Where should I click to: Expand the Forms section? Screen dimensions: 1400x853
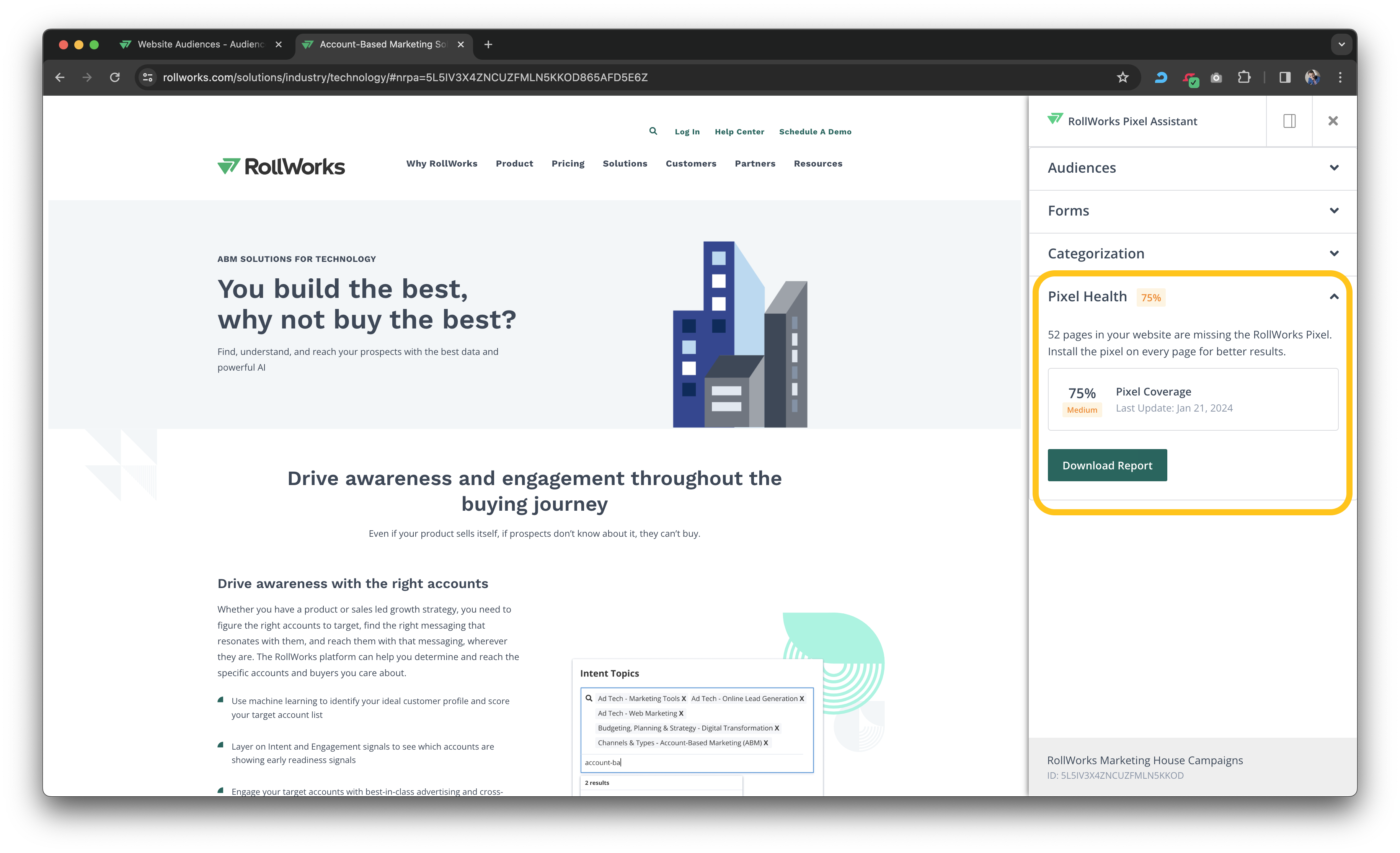click(x=1193, y=211)
